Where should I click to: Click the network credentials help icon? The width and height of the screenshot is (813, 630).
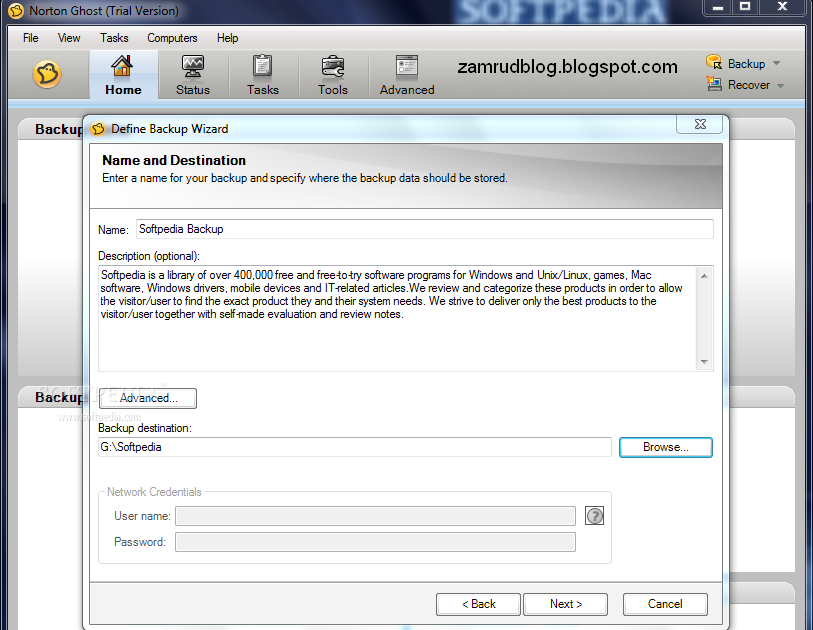(594, 516)
